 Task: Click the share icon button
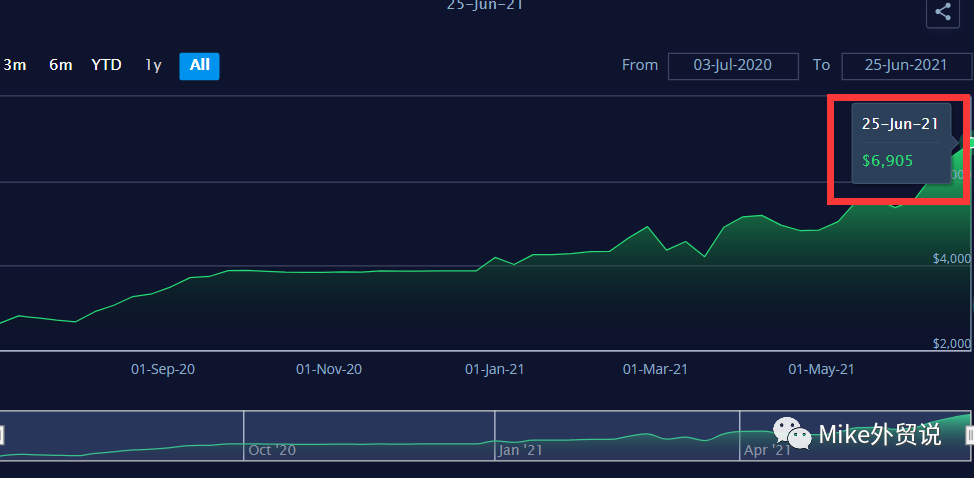[943, 12]
